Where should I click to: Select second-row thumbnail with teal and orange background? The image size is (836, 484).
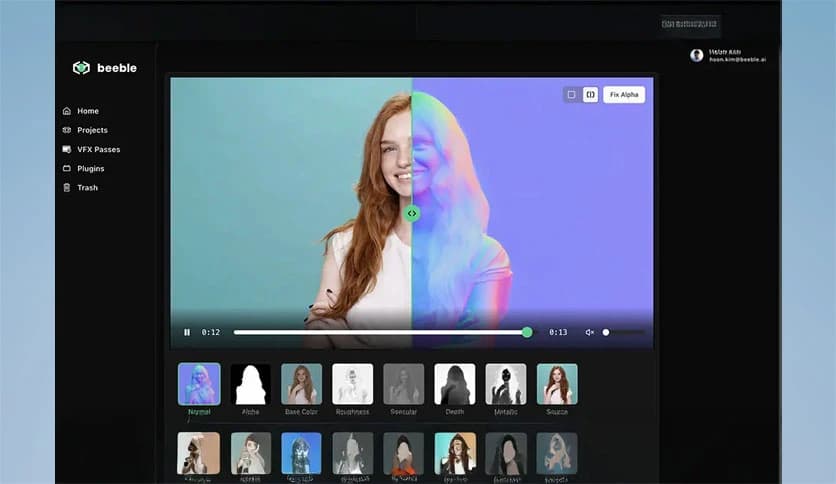tap(455, 453)
